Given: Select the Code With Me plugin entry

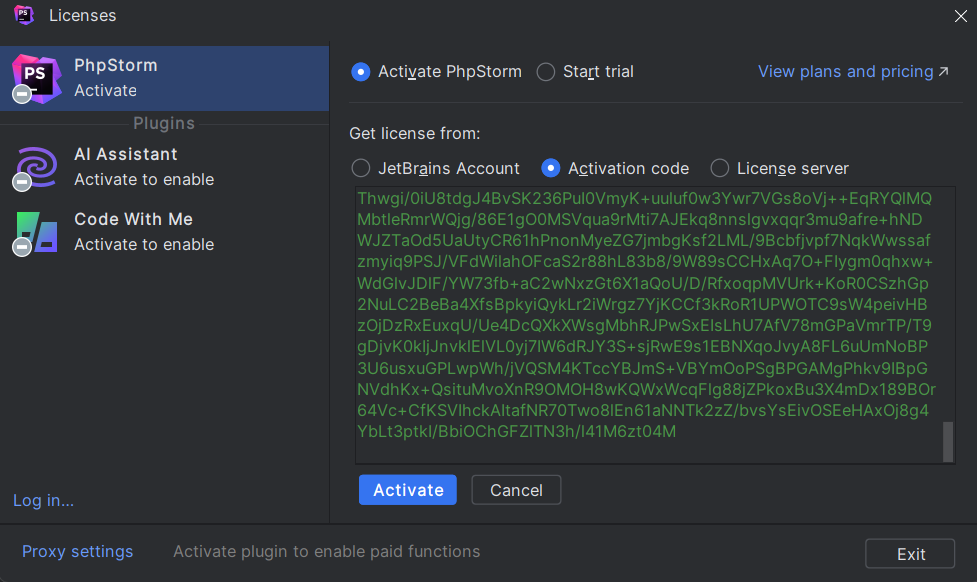Looking at the screenshot, I should [x=164, y=232].
